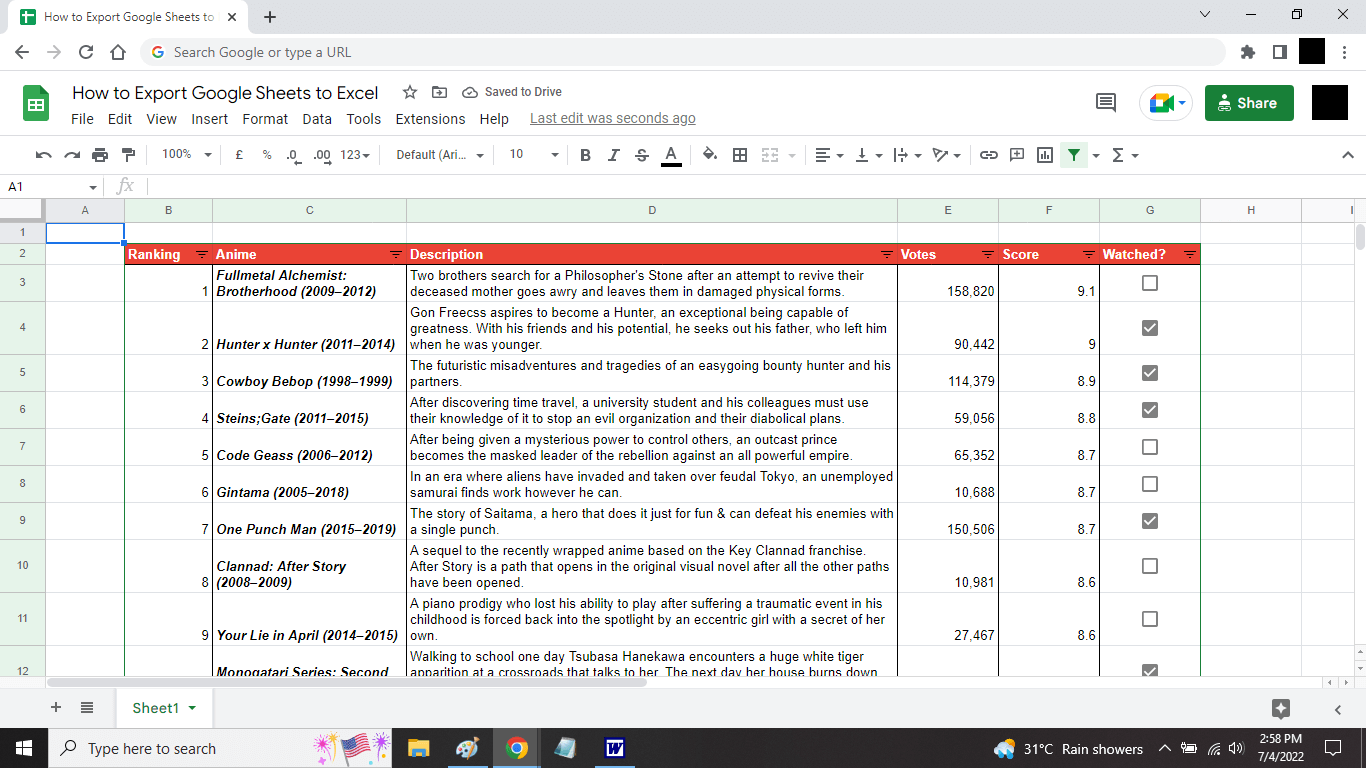Viewport: 1366px width, 768px height.
Task: Open the functions sigma icon
Action: point(1117,155)
